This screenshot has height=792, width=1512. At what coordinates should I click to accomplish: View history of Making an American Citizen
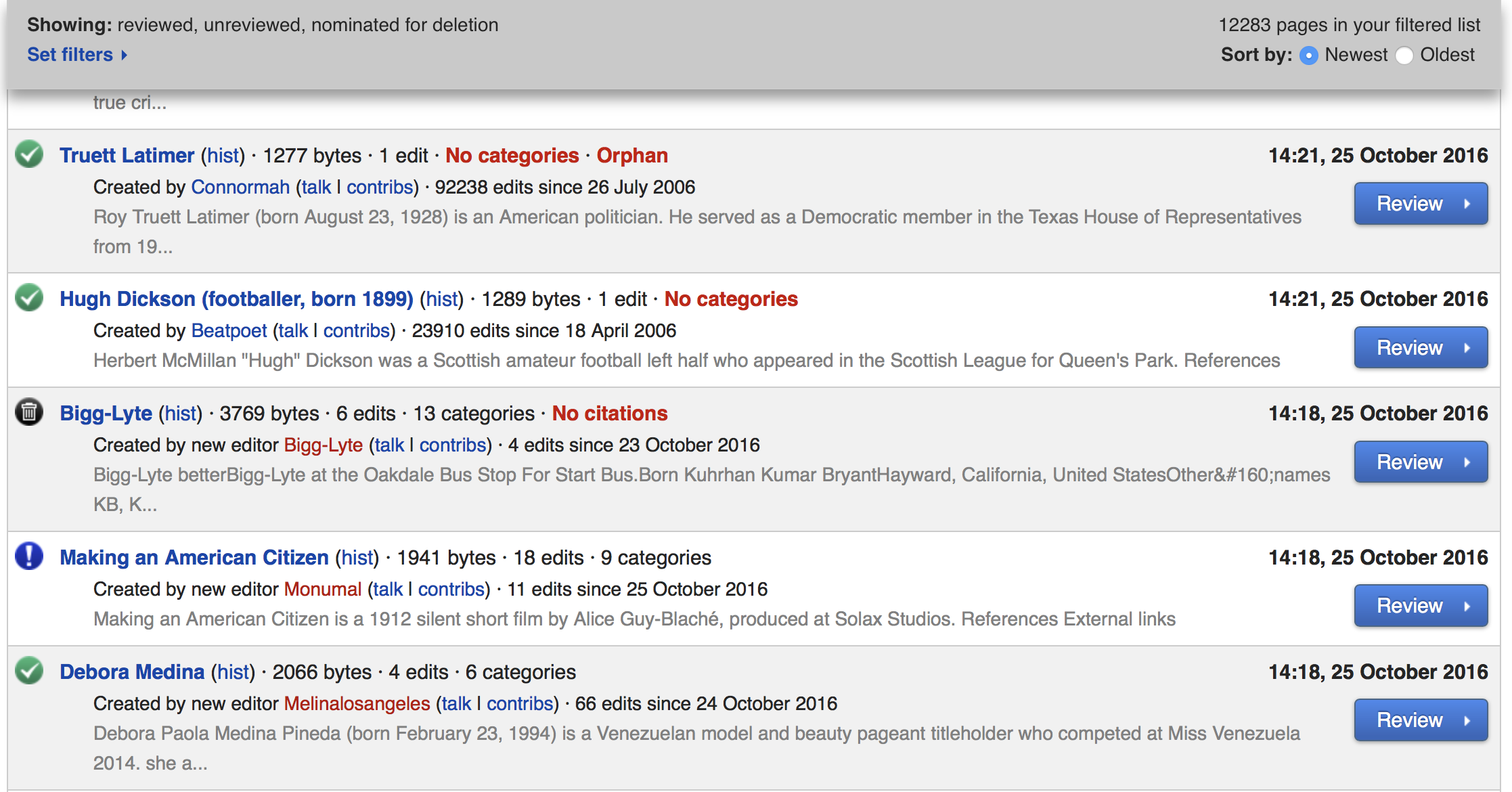click(x=357, y=558)
